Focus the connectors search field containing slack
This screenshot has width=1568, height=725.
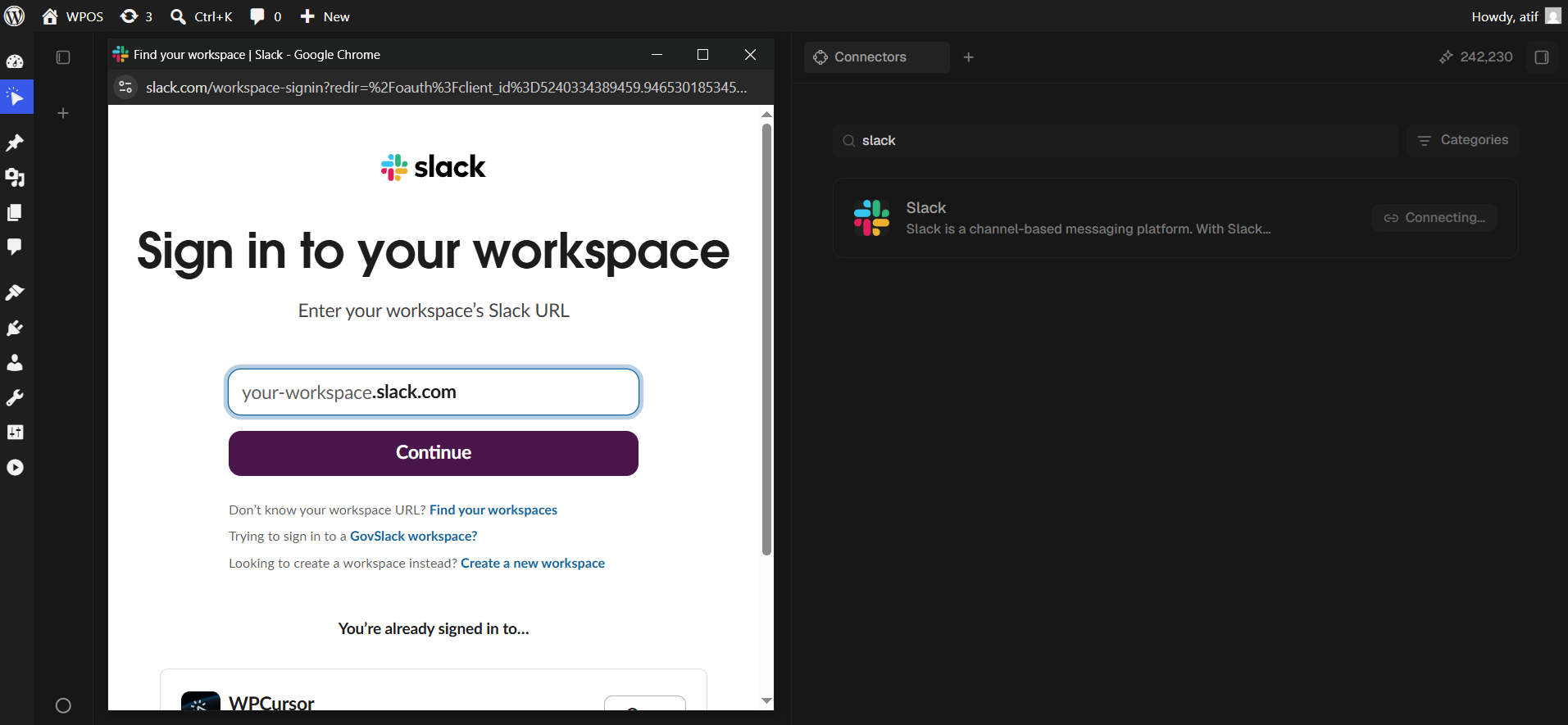pos(1116,141)
